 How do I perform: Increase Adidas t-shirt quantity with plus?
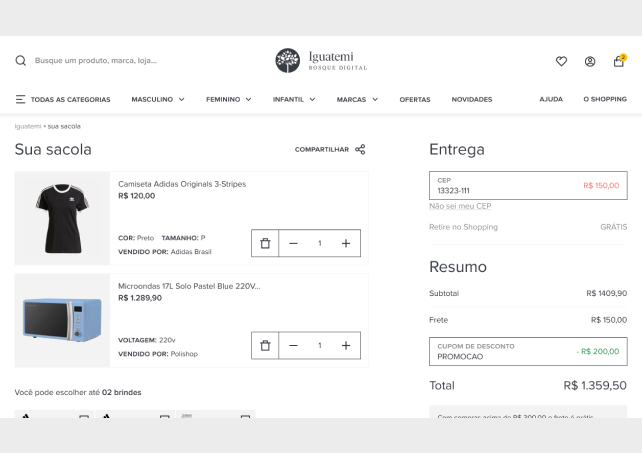pos(345,243)
